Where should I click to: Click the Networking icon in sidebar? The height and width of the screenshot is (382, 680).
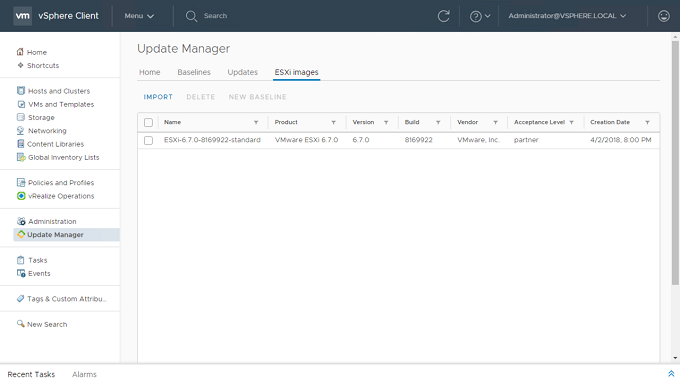pyautogui.click(x=20, y=131)
